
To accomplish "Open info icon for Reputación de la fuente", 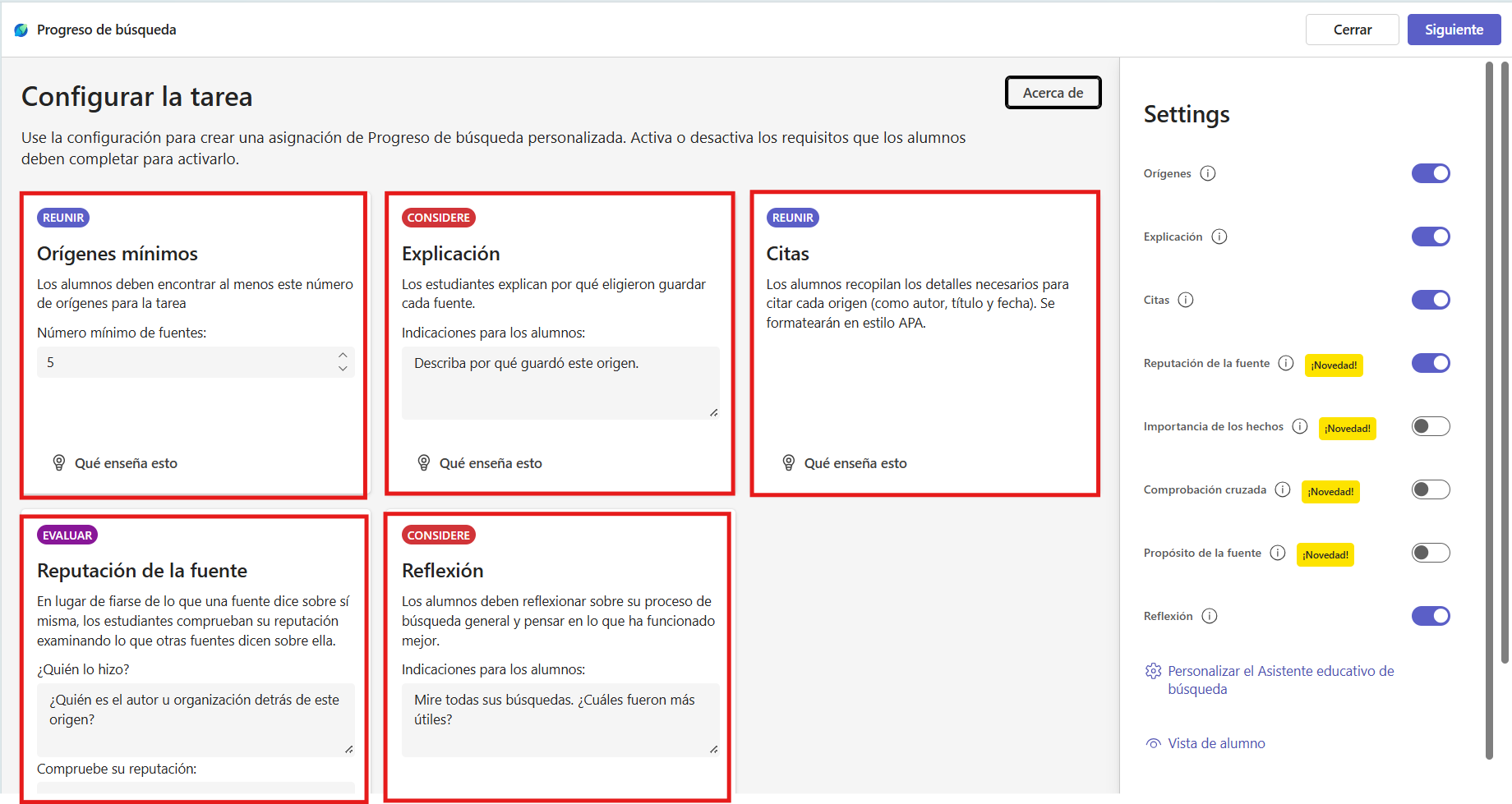I will coord(1286,363).
